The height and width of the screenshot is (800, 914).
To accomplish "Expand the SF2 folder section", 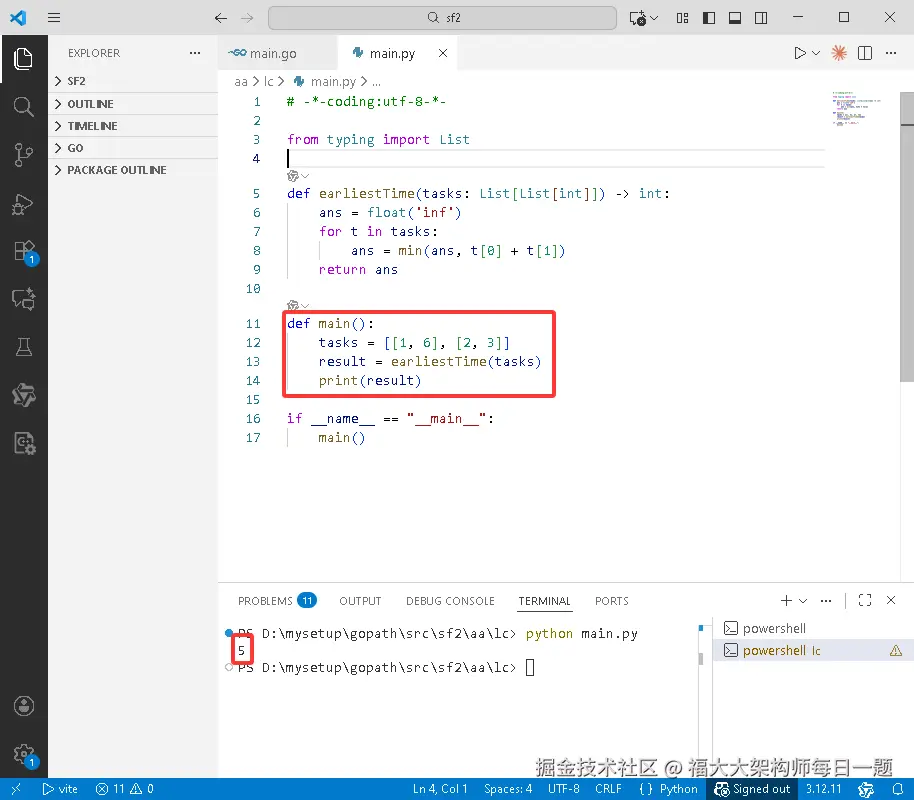I will click(x=134, y=81).
